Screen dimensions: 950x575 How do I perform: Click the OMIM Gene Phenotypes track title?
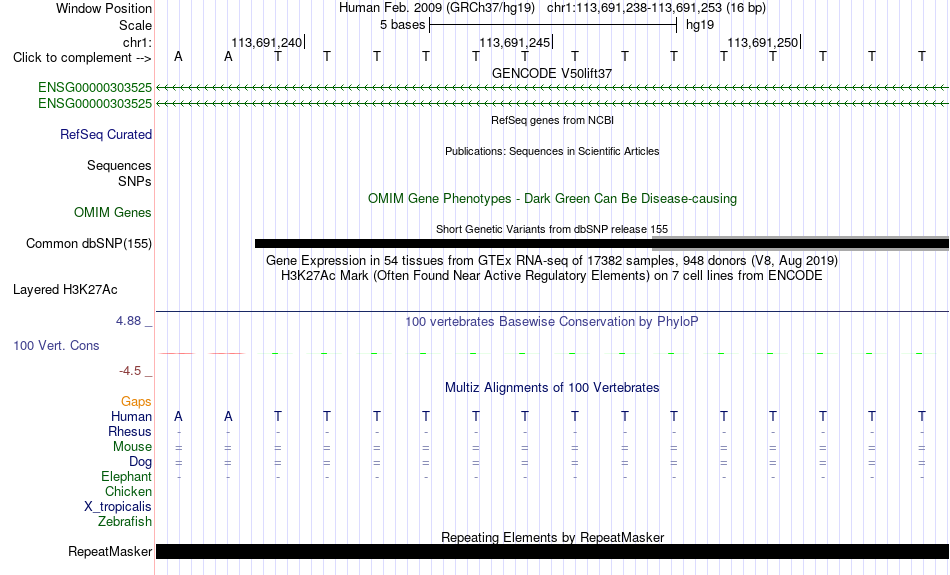pos(552,199)
